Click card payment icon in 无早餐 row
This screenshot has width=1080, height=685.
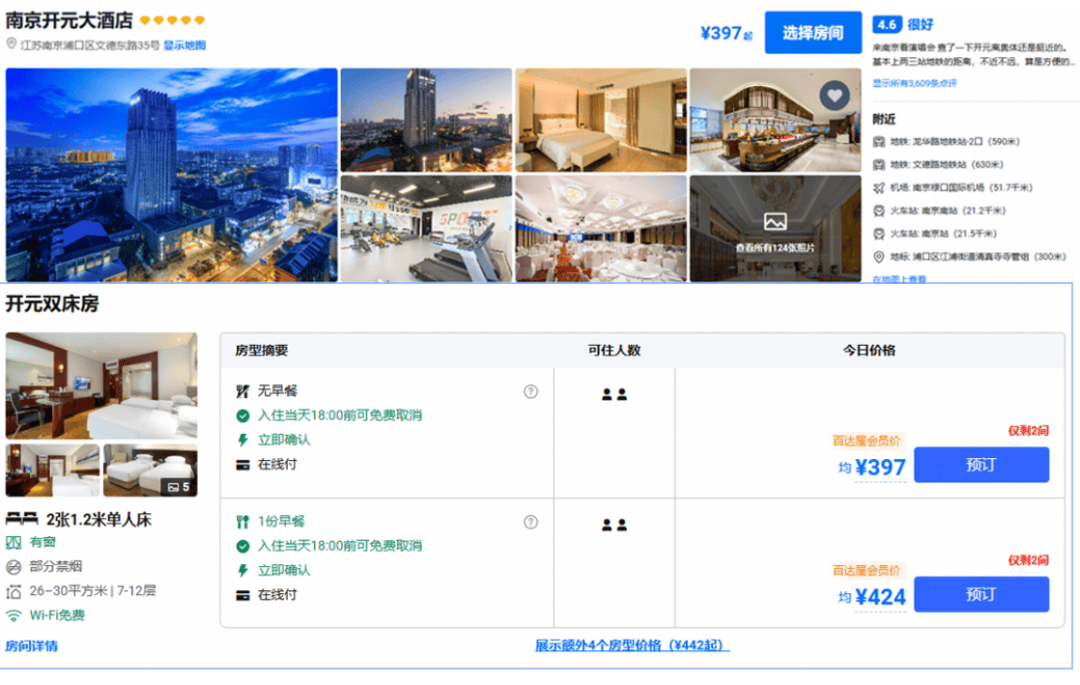coord(242,465)
